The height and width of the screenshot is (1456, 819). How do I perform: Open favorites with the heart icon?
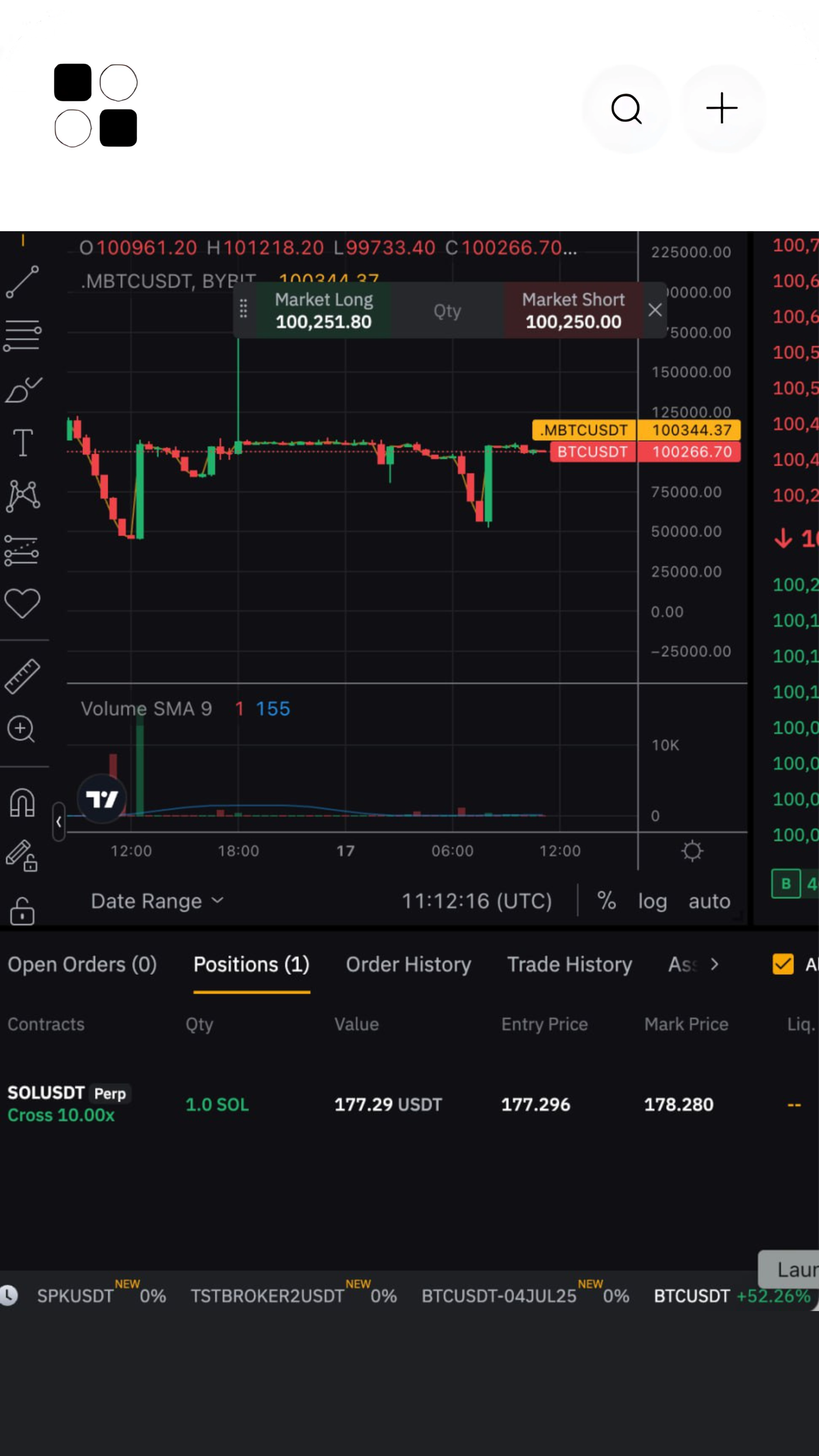pyautogui.click(x=22, y=604)
